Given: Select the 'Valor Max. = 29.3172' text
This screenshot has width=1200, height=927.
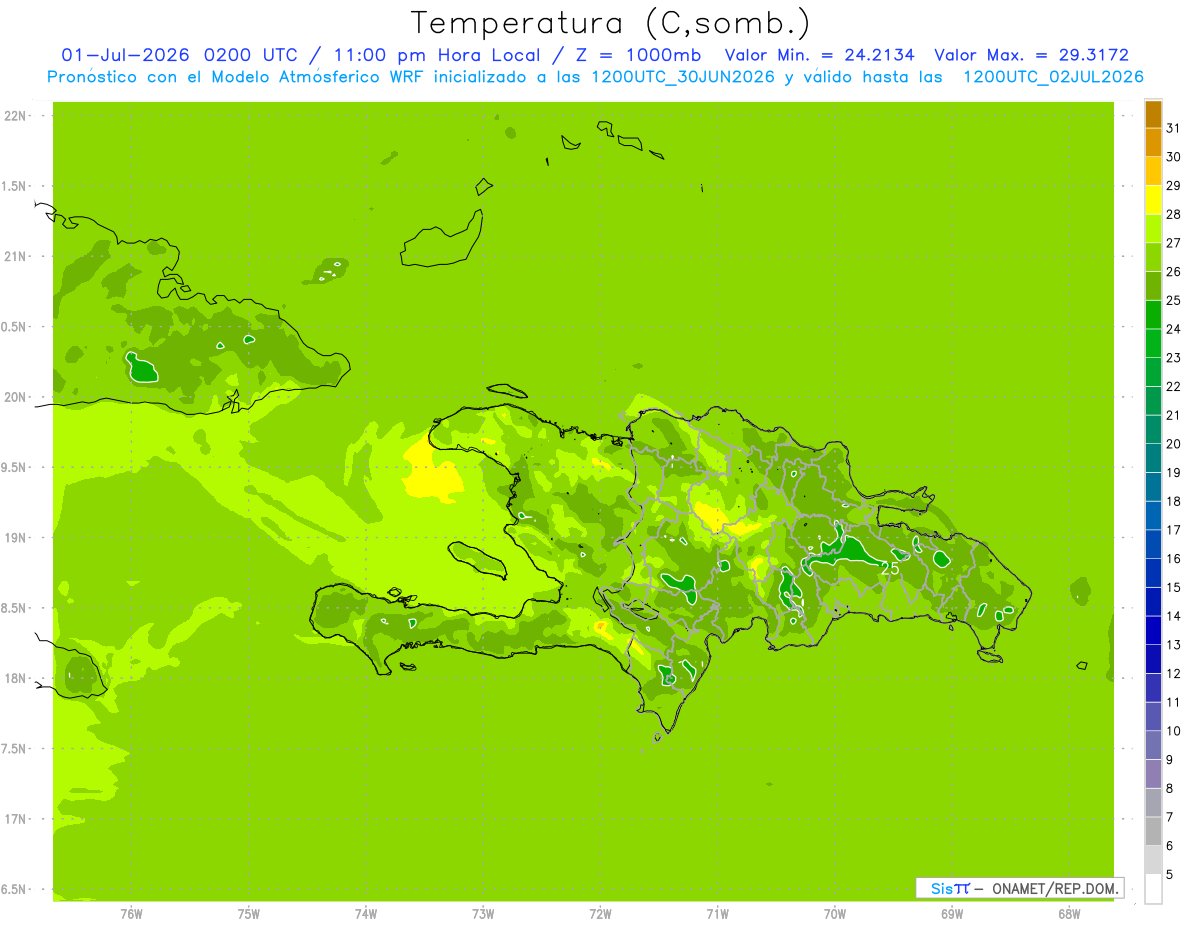Looking at the screenshot, I should (x=1032, y=55).
